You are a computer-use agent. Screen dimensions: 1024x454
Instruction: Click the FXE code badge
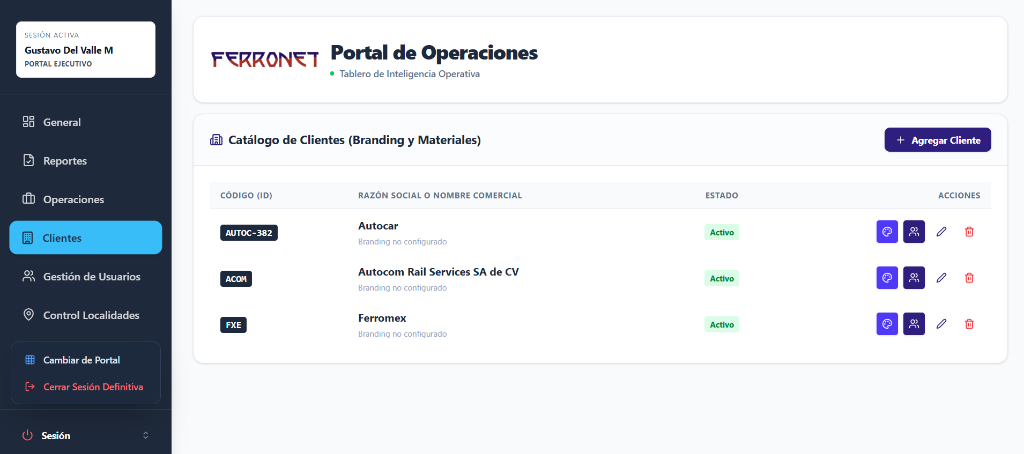233,325
